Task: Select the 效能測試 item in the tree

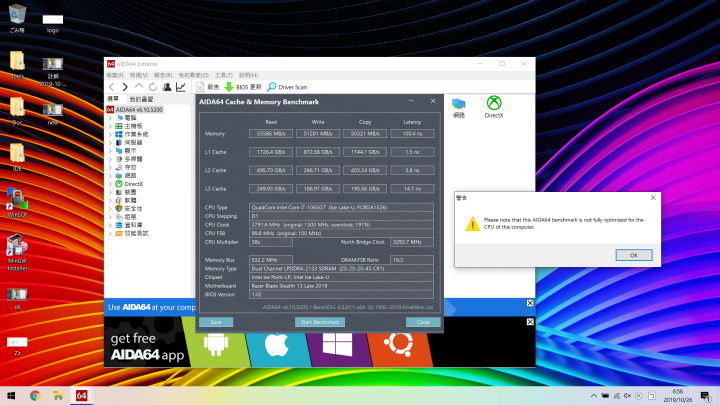Action: point(131,234)
